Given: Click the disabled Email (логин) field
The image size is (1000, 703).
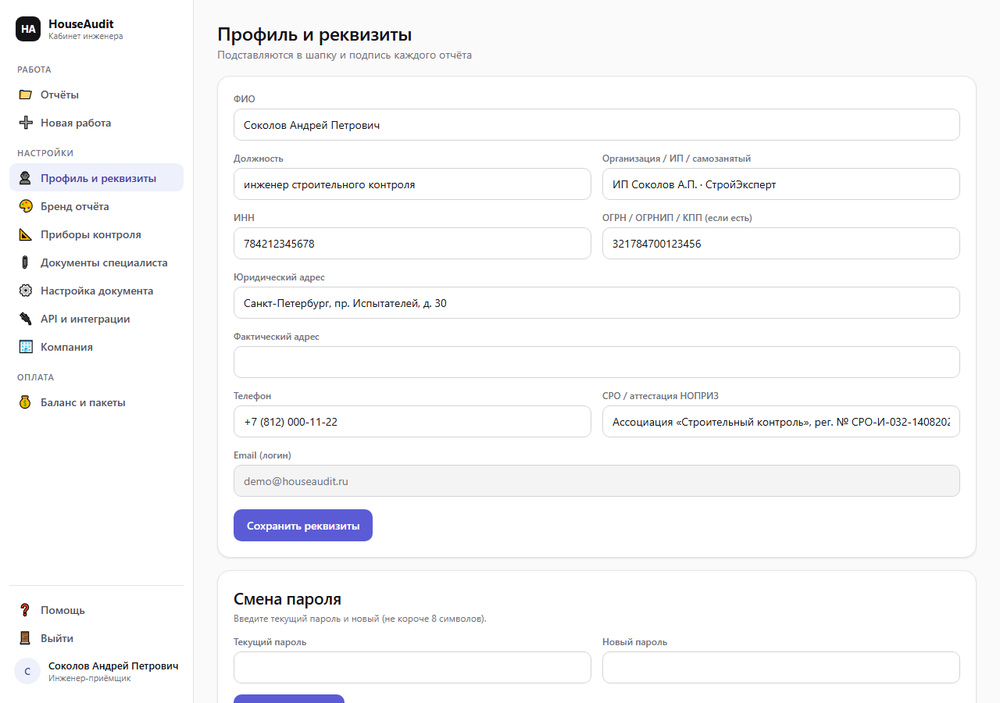Looking at the screenshot, I should (596, 480).
